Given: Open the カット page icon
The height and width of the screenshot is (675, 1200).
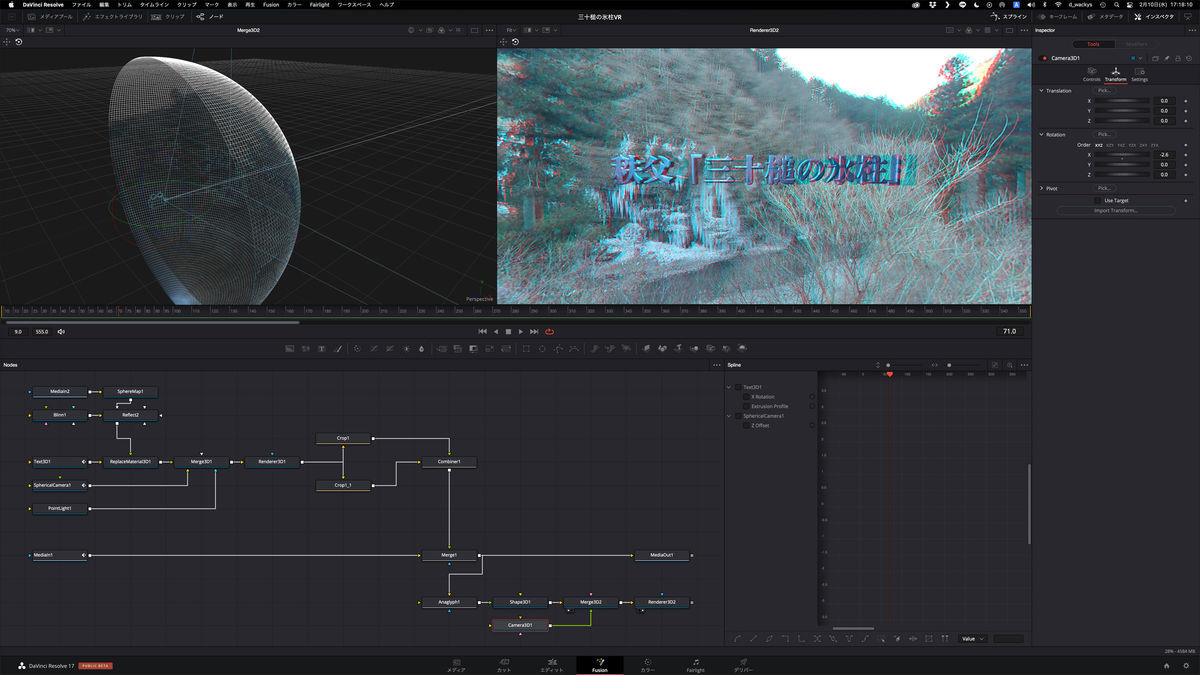Looking at the screenshot, I should [504, 665].
